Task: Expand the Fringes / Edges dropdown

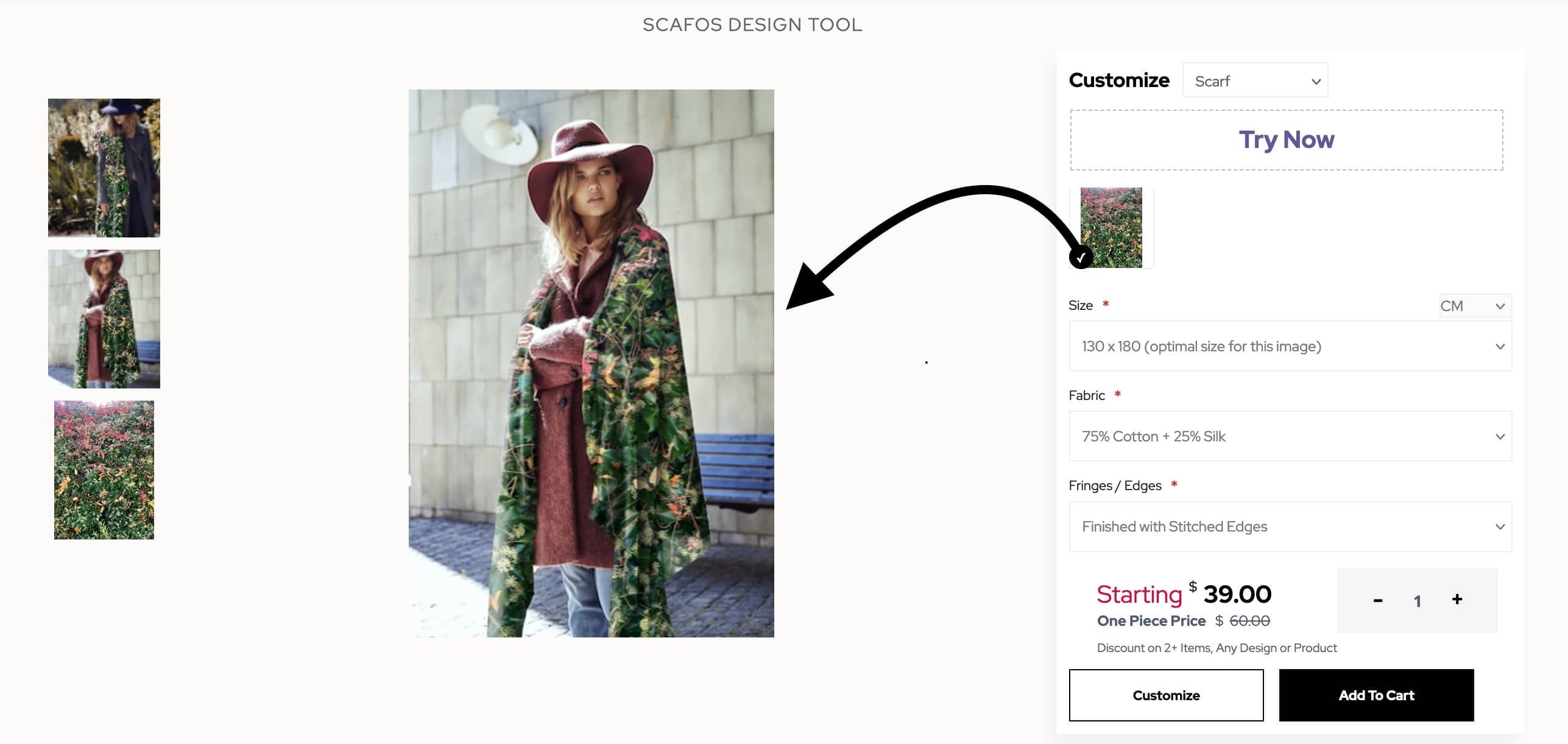Action: 1290,526
